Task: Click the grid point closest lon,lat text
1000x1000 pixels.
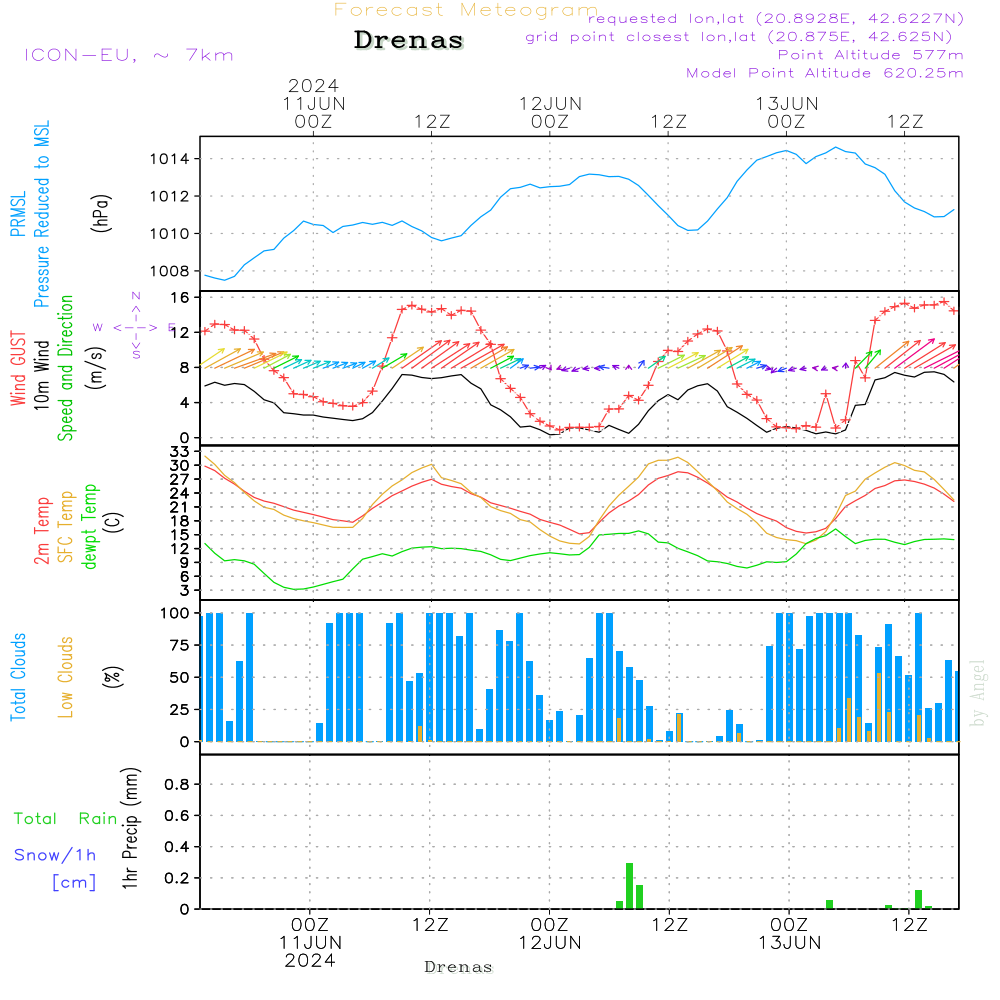Action: (745, 37)
